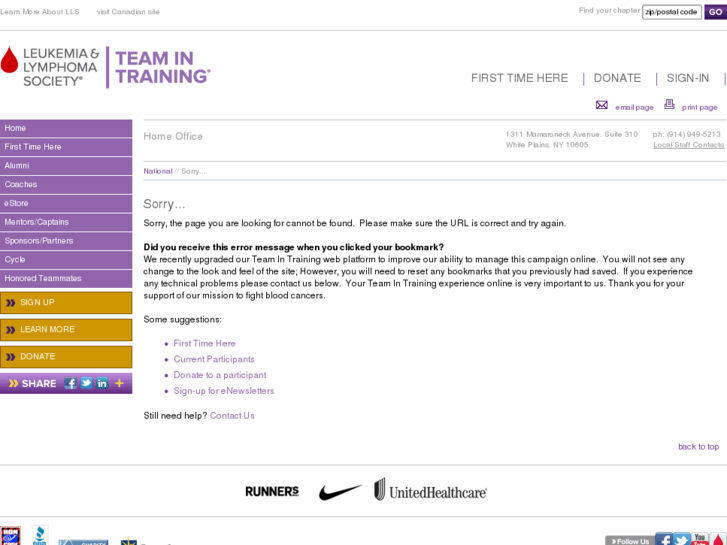Open more share options plus icon
Image resolution: width=727 pixels, height=545 pixels.
tap(119, 383)
